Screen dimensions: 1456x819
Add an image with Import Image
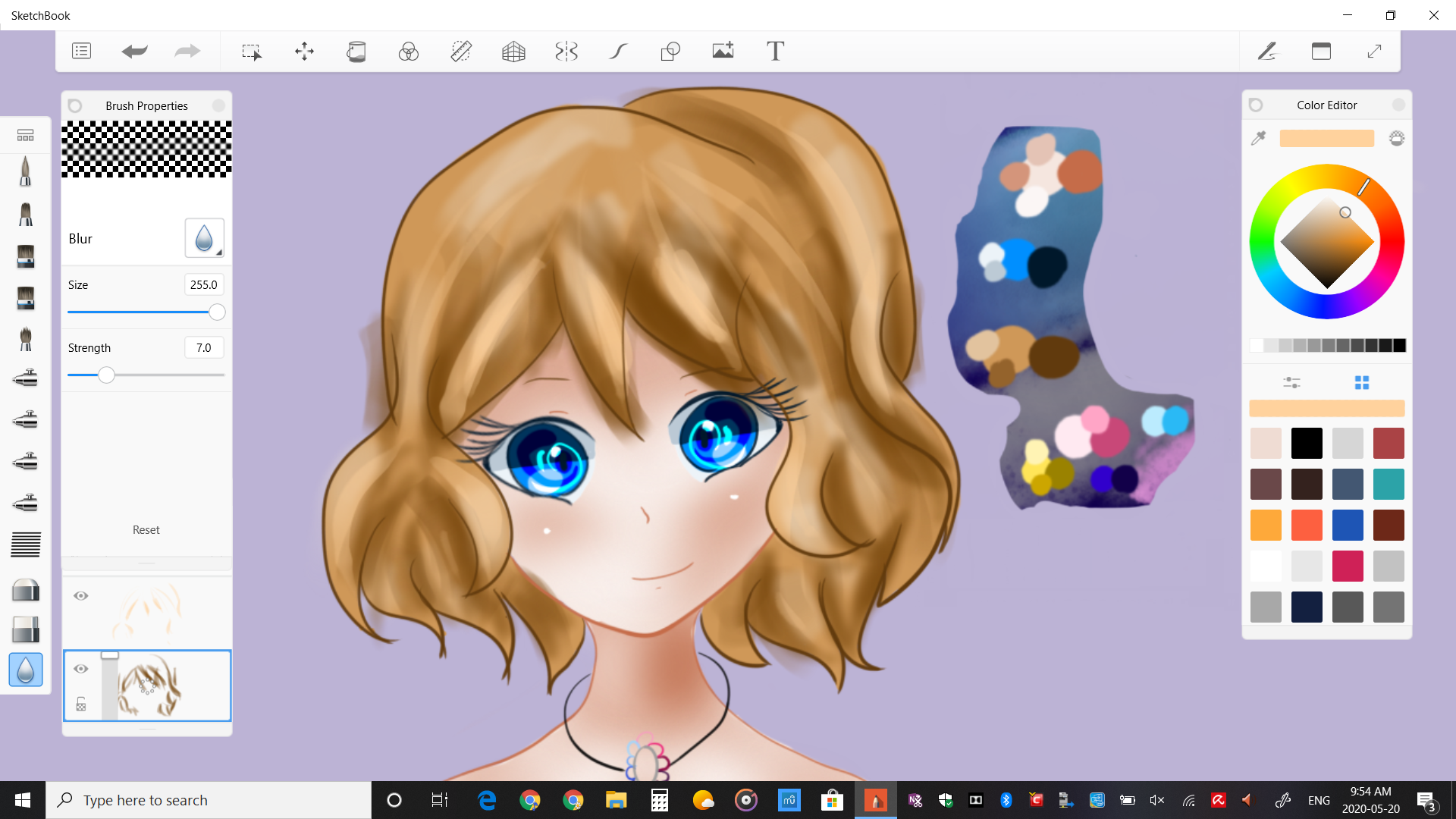[x=723, y=51]
